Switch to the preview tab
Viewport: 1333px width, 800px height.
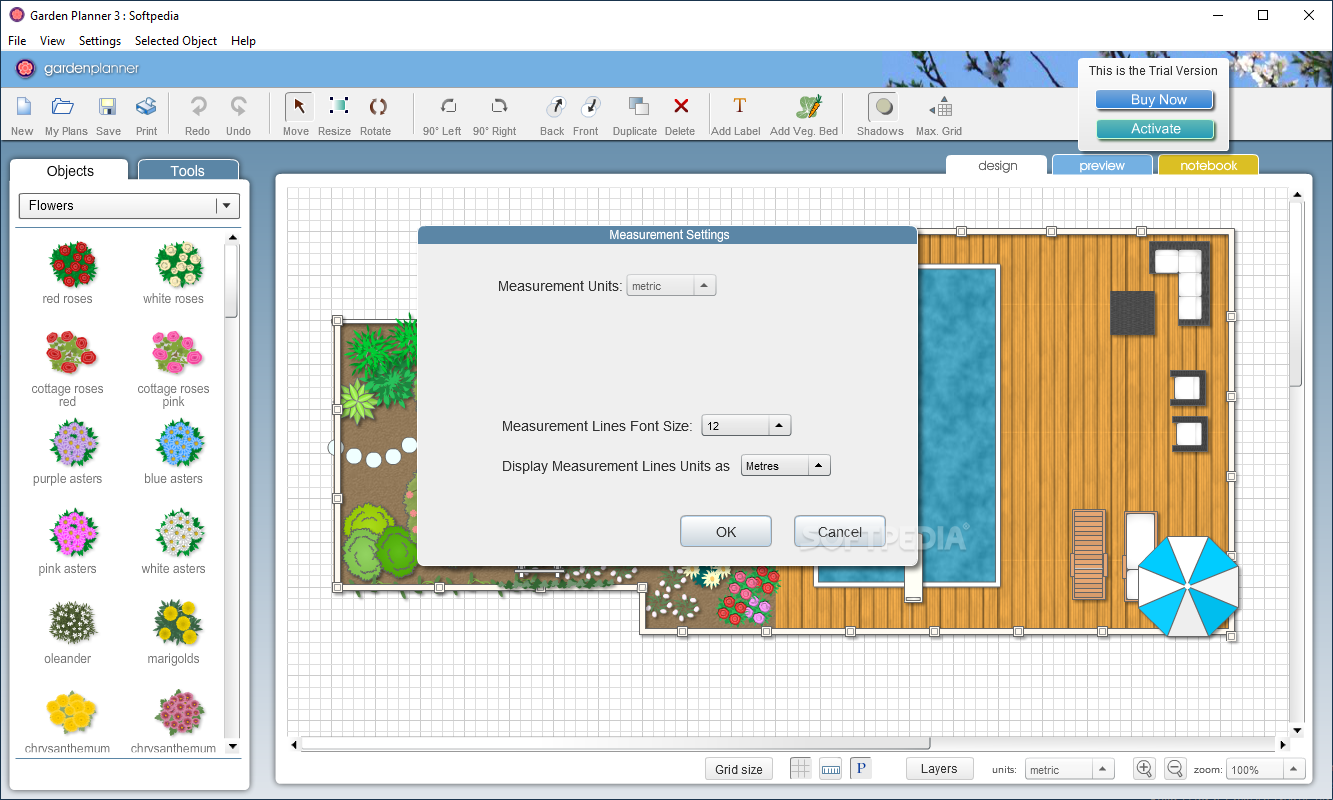click(1102, 165)
